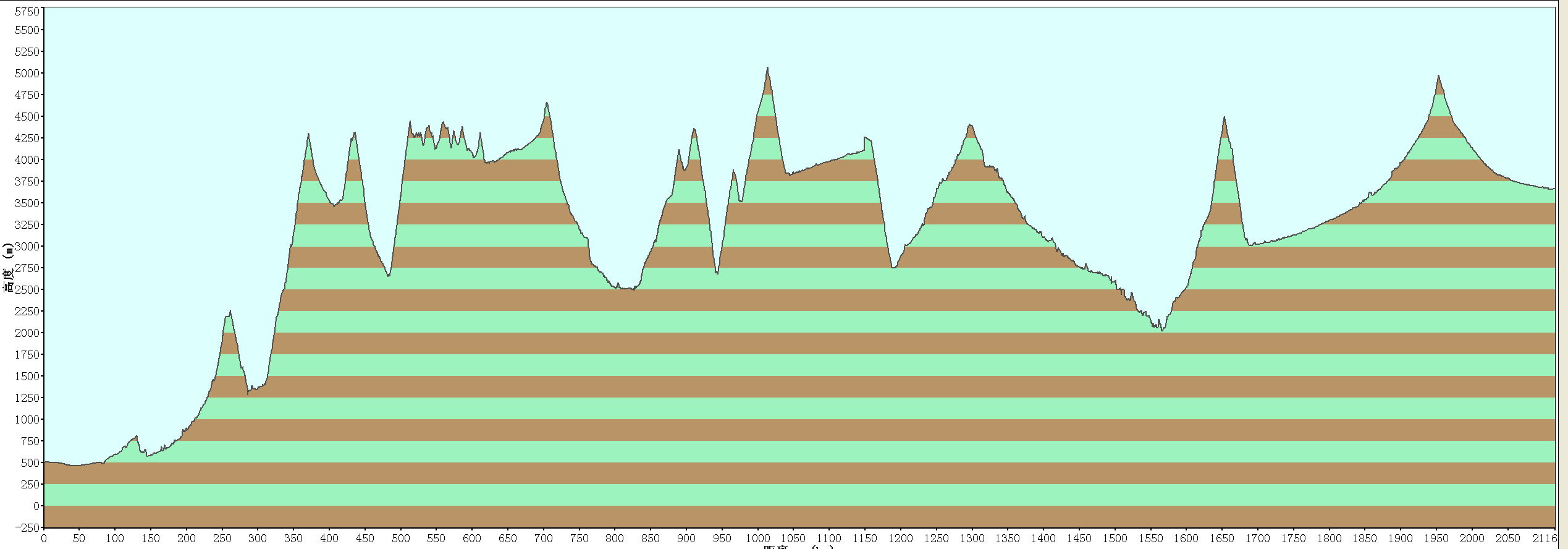Click the 4650 m peak near 705 km
The height and width of the screenshot is (549, 1568).
(x=547, y=103)
